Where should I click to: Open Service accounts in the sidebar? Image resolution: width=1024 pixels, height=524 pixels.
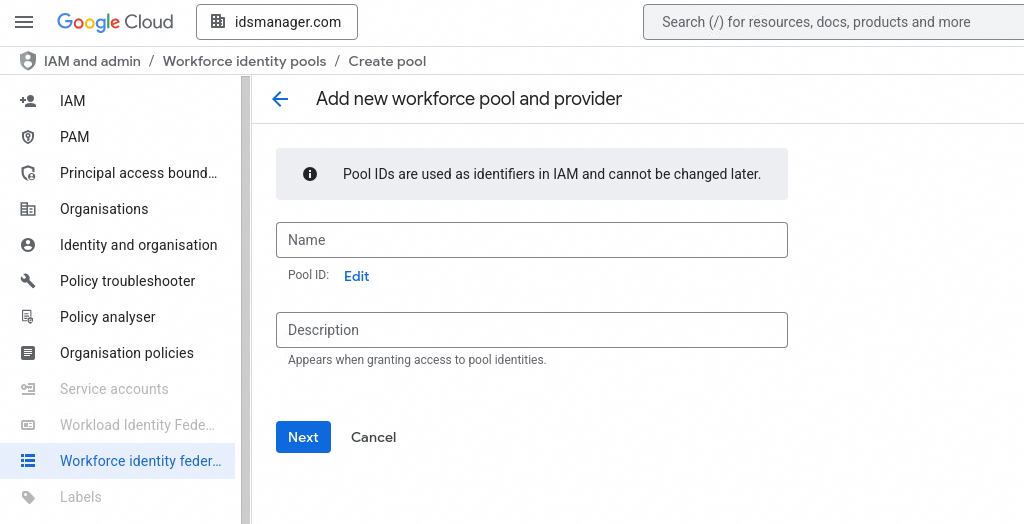click(114, 389)
